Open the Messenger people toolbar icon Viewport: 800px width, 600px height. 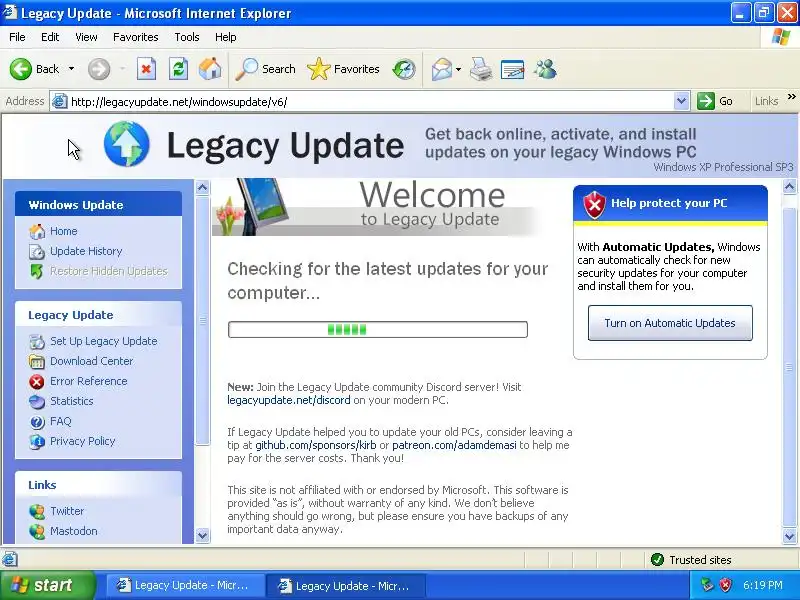pos(545,69)
